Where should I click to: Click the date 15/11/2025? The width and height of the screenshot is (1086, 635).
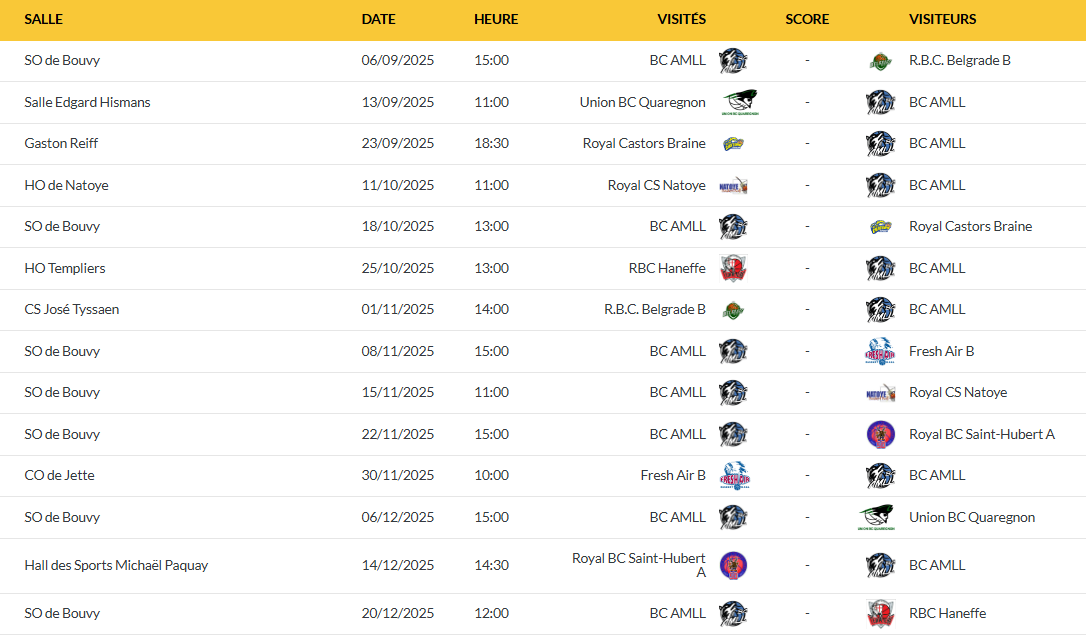coord(398,393)
